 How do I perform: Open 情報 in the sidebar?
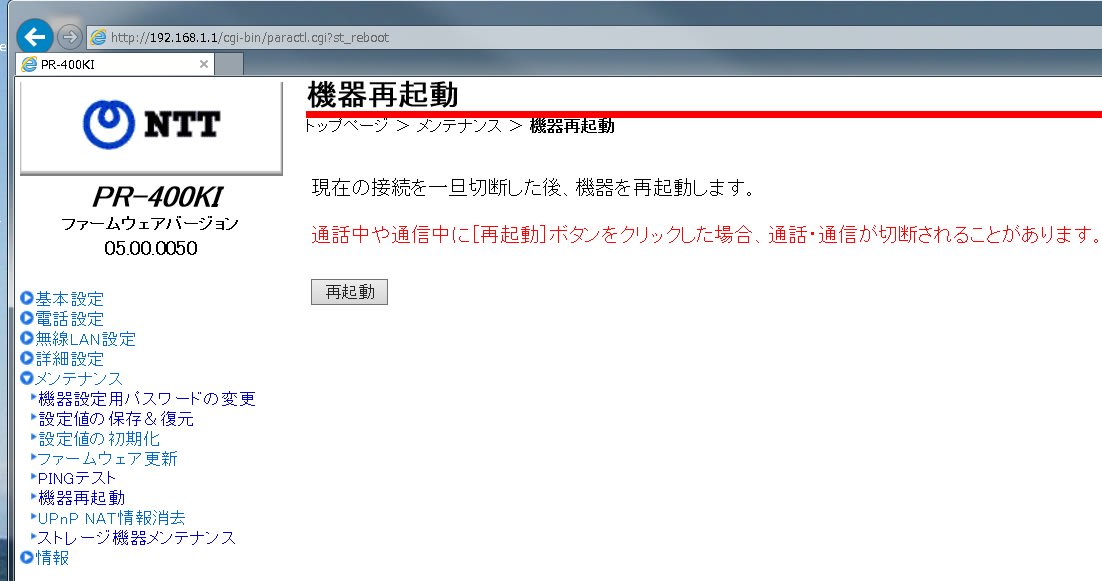(53, 558)
